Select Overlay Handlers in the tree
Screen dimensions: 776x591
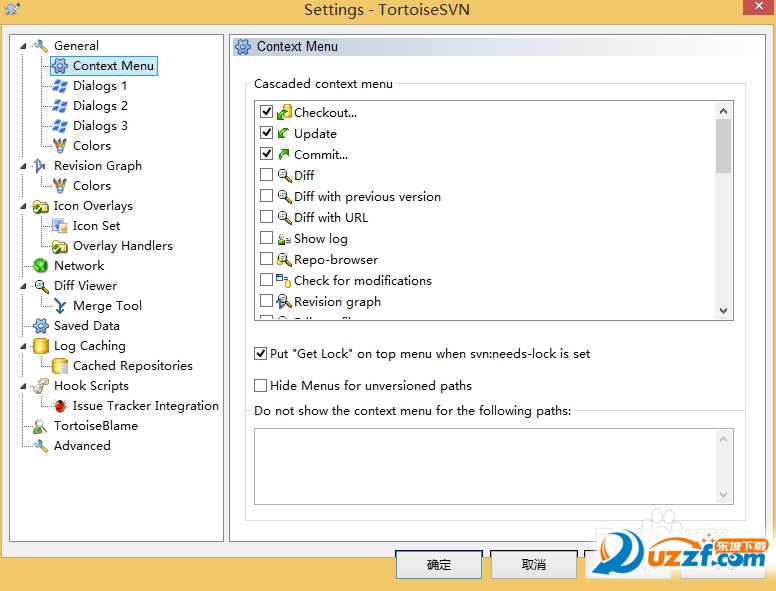[123, 246]
